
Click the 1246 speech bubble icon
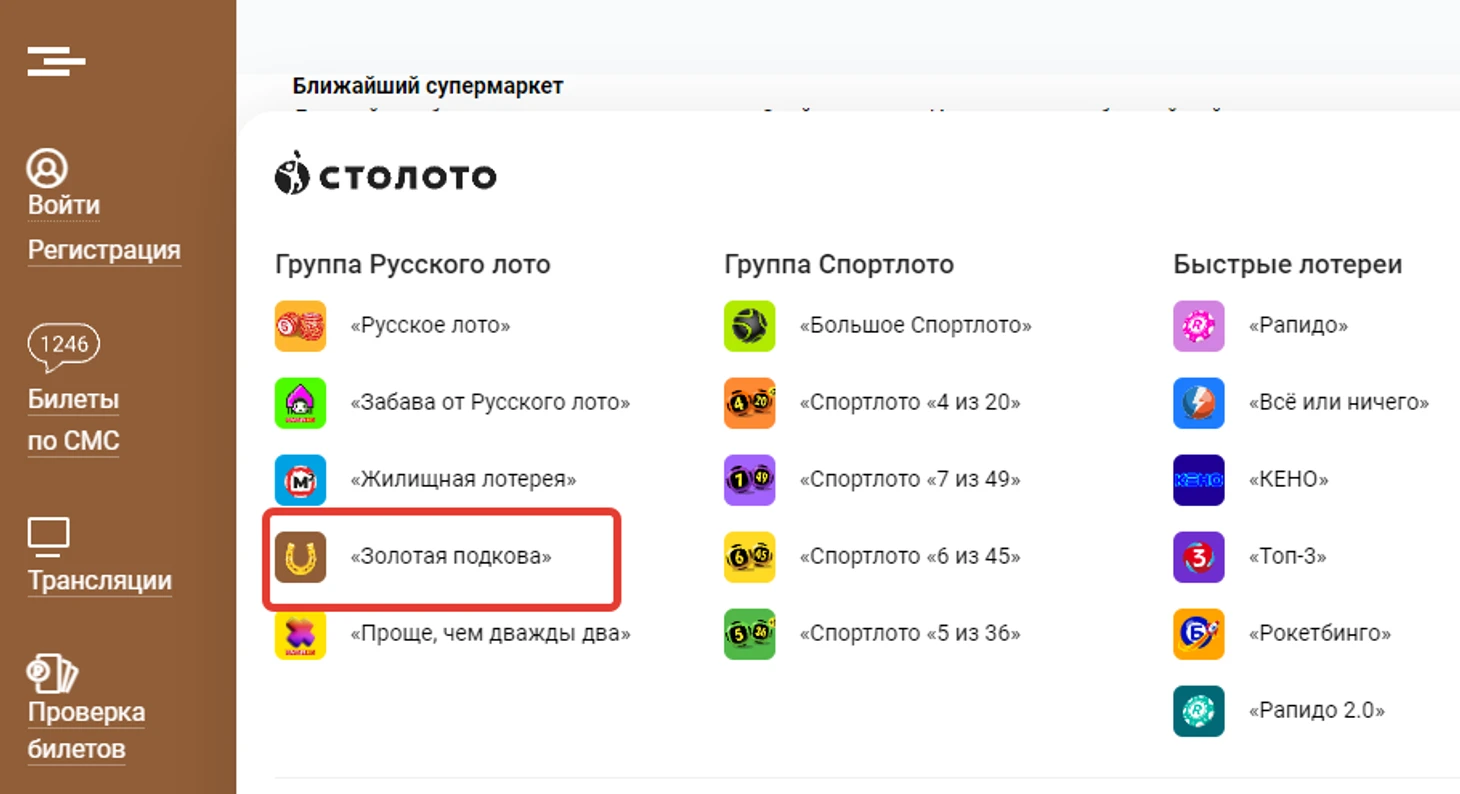(64, 345)
